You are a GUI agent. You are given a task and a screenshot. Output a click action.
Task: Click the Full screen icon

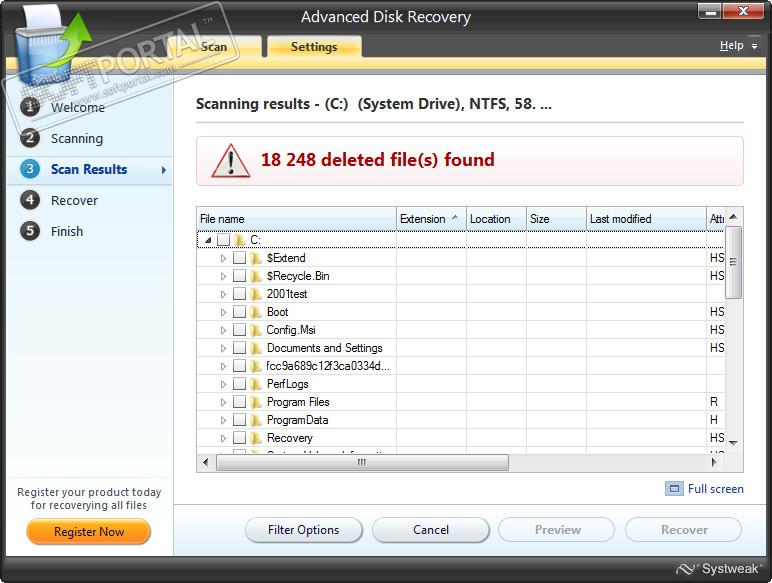click(674, 489)
